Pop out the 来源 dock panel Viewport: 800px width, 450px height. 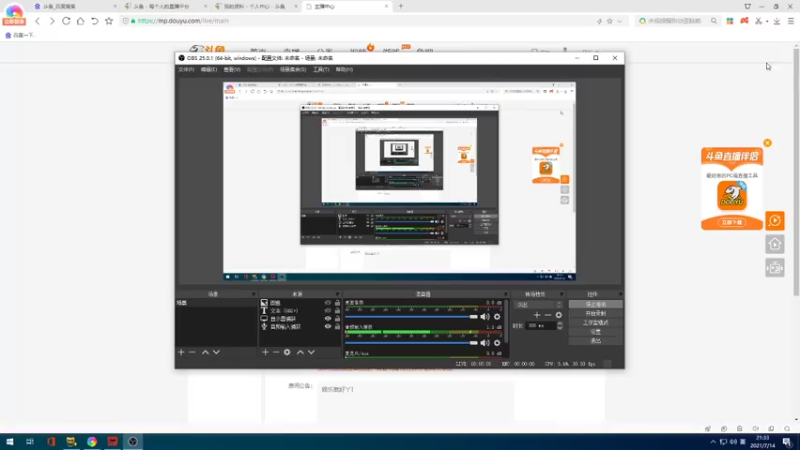click(337, 294)
